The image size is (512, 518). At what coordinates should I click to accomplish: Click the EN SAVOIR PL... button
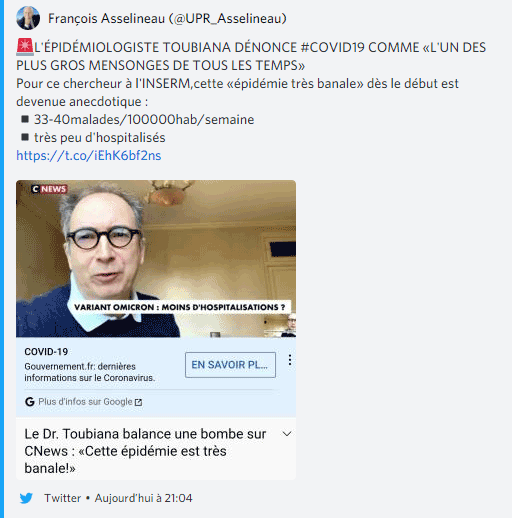[x=230, y=365]
